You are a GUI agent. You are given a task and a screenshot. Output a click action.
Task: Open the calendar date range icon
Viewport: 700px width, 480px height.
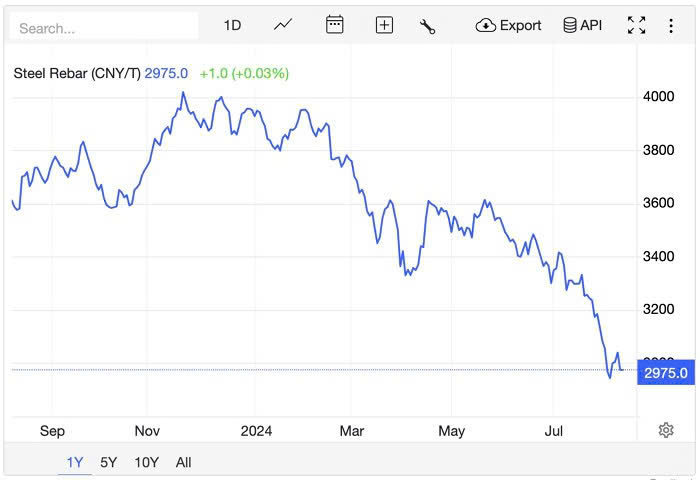(x=334, y=25)
